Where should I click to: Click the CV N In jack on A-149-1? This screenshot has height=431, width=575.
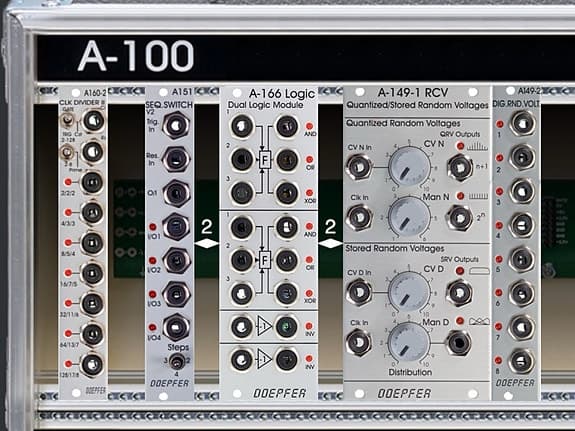359,167
